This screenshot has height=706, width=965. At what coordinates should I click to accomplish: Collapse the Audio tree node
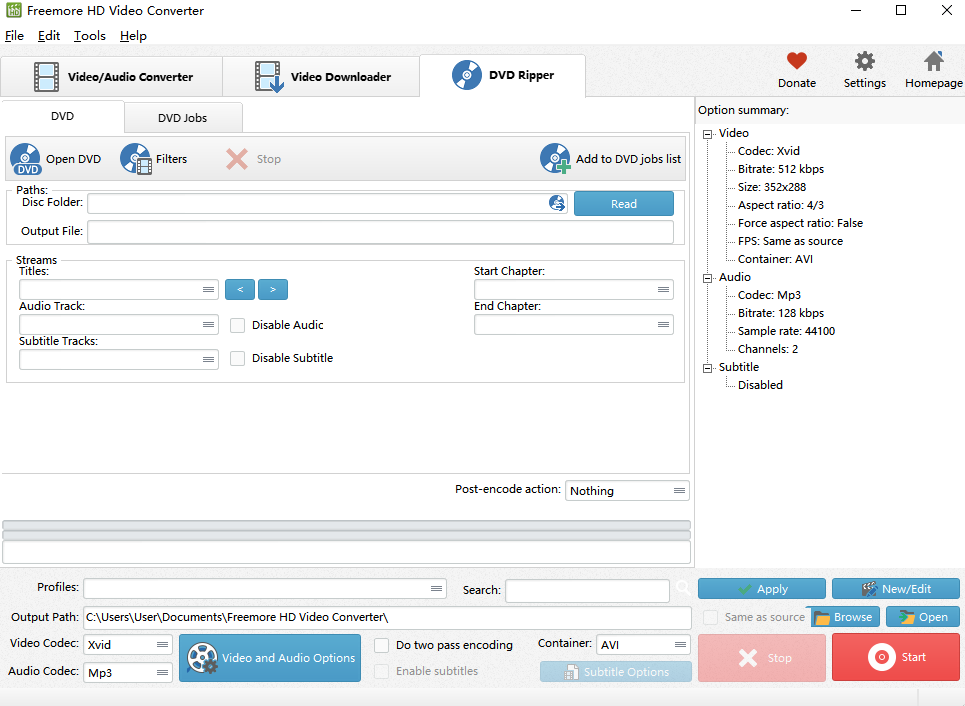(x=708, y=278)
